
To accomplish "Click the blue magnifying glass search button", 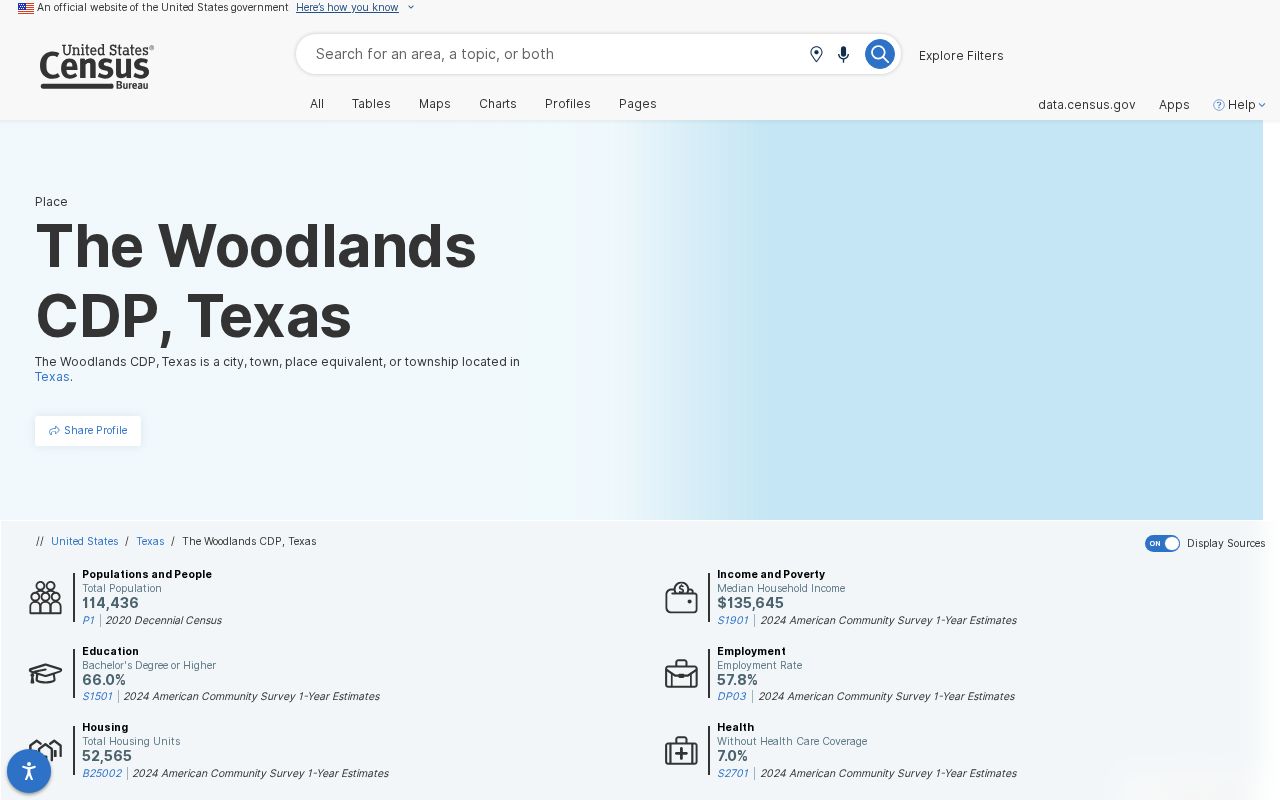I will [879, 54].
